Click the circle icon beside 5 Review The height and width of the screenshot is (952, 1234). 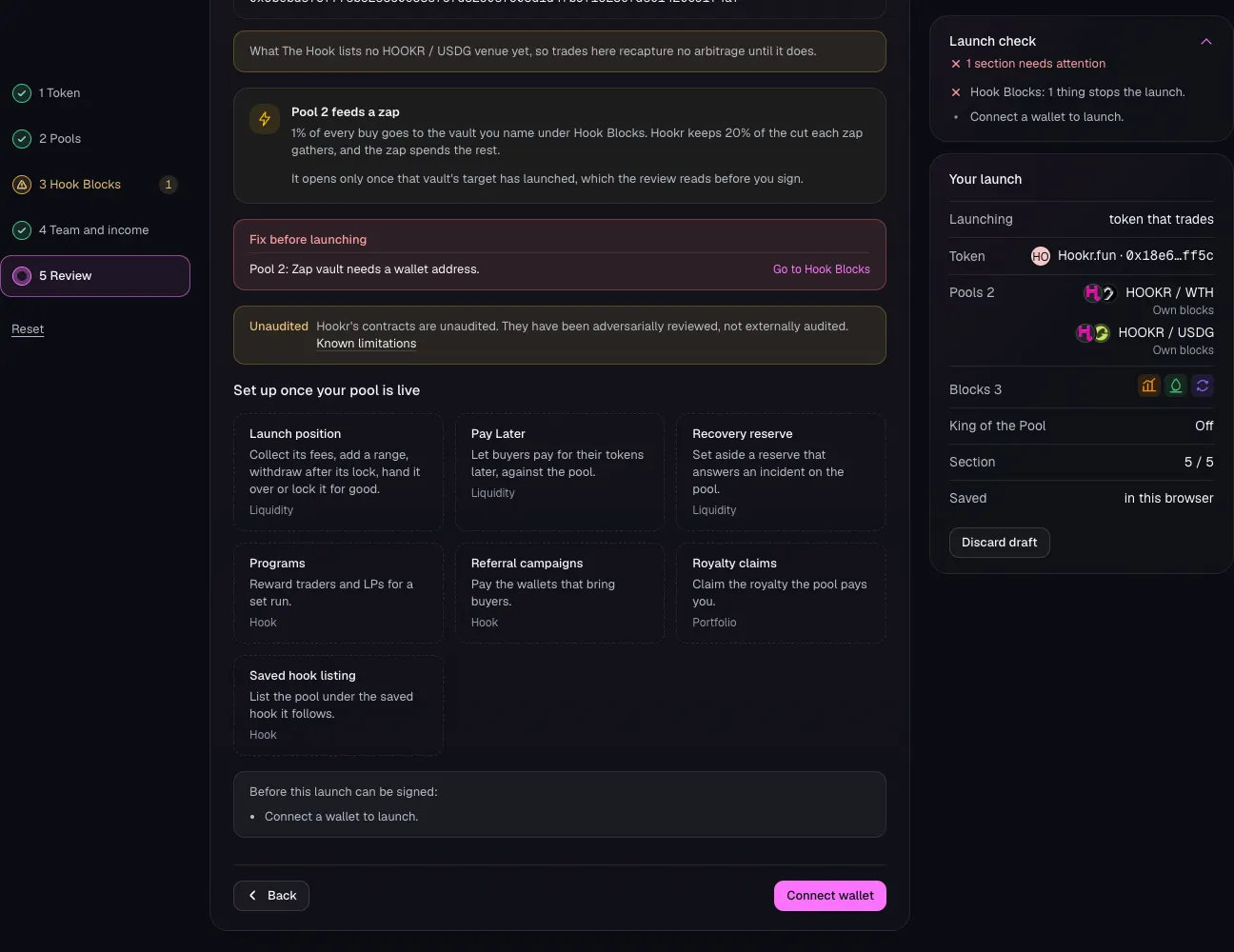click(22, 276)
